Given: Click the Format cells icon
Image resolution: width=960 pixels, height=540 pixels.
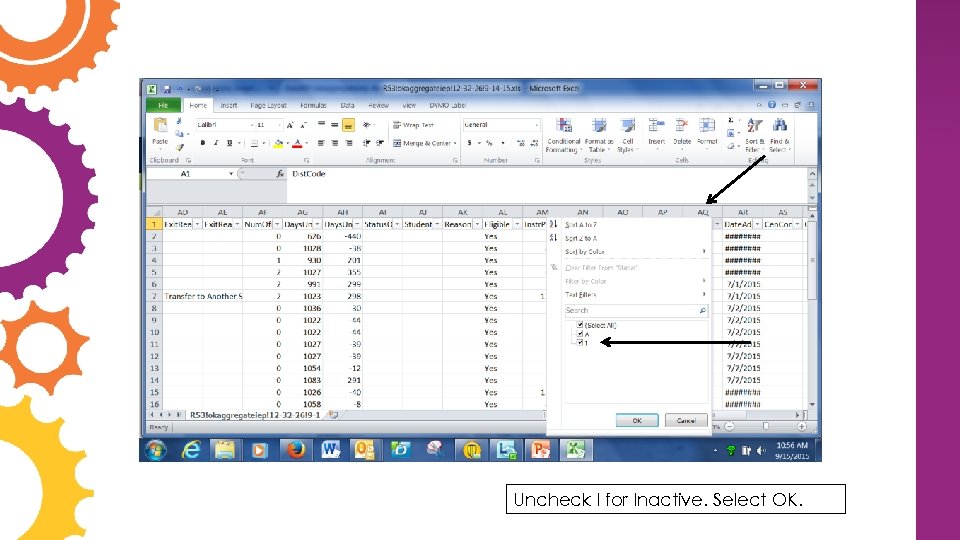Looking at the screenshot, I should [707, 126].
